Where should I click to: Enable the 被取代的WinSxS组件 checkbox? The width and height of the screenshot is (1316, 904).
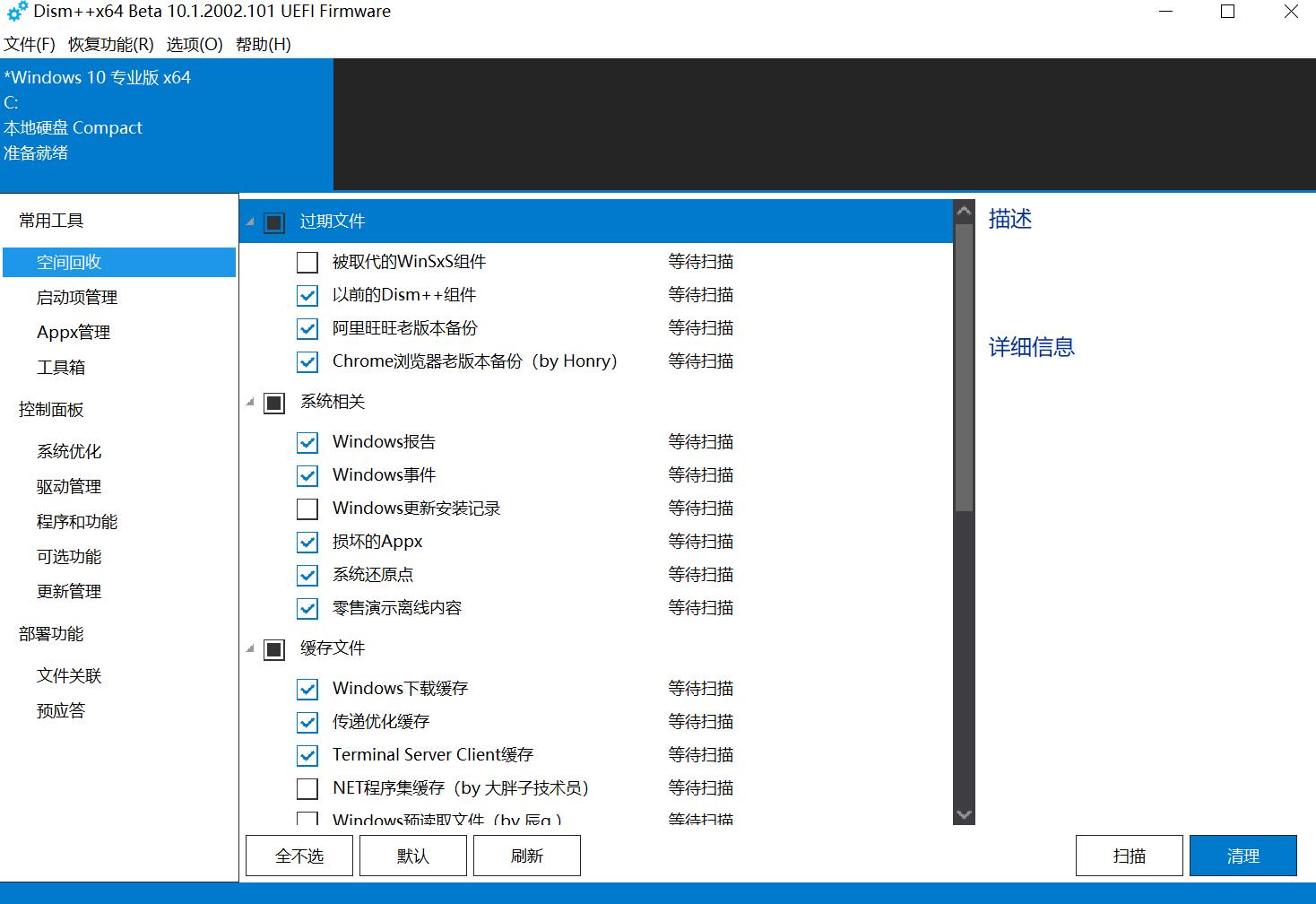tap(307, 261)
